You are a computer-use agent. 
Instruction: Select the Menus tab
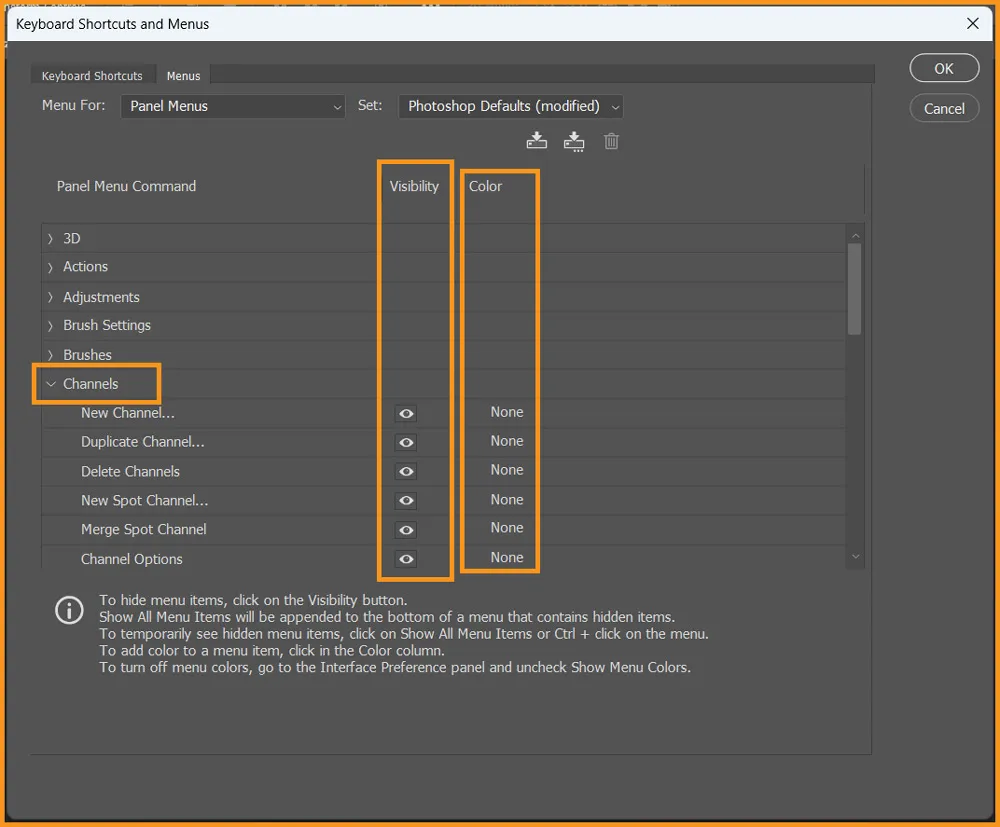pyautogui.click(x=183, y=76)
